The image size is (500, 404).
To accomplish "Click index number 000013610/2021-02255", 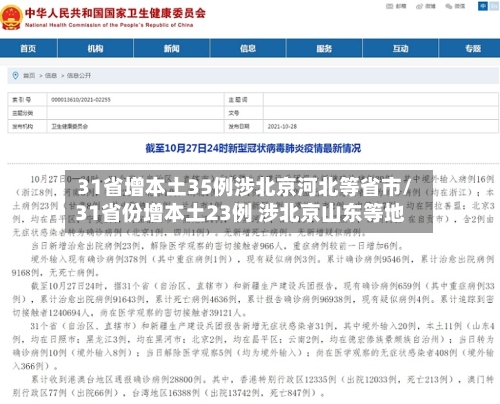I will [x=81, y=100].
